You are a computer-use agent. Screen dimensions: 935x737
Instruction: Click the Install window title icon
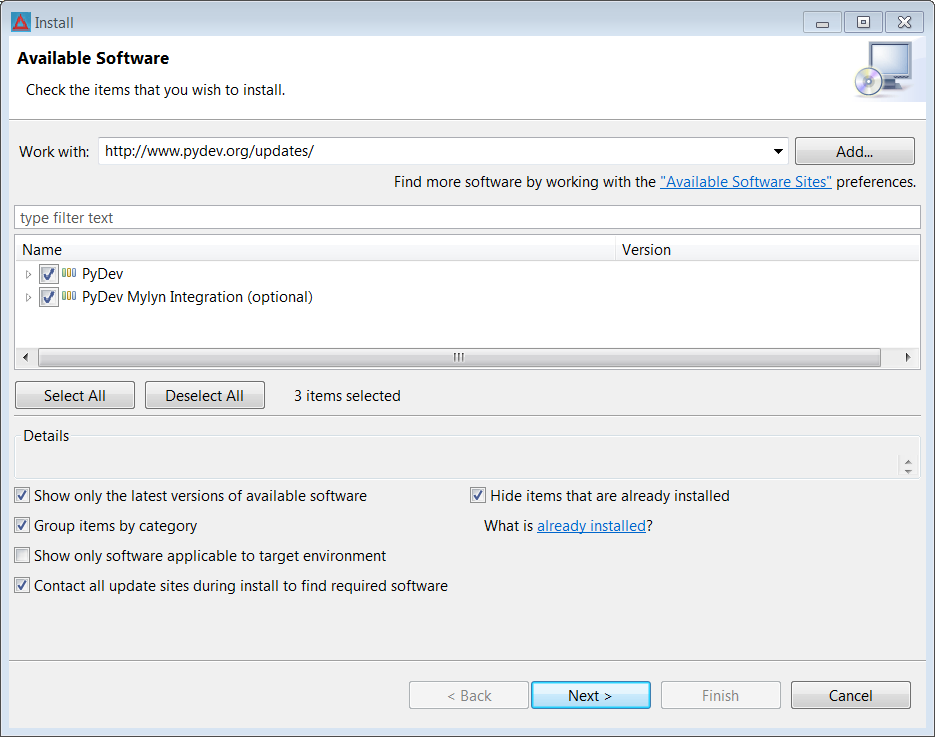pyautogui.click(x=20, y=23)
